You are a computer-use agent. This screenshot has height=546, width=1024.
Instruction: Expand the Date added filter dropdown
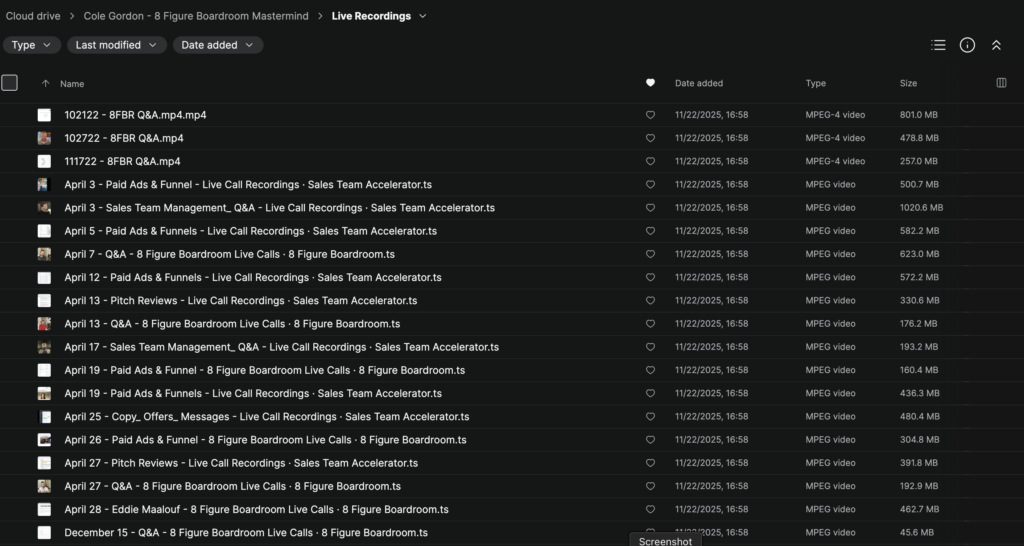pyautogui.click(x=217, y=45)
